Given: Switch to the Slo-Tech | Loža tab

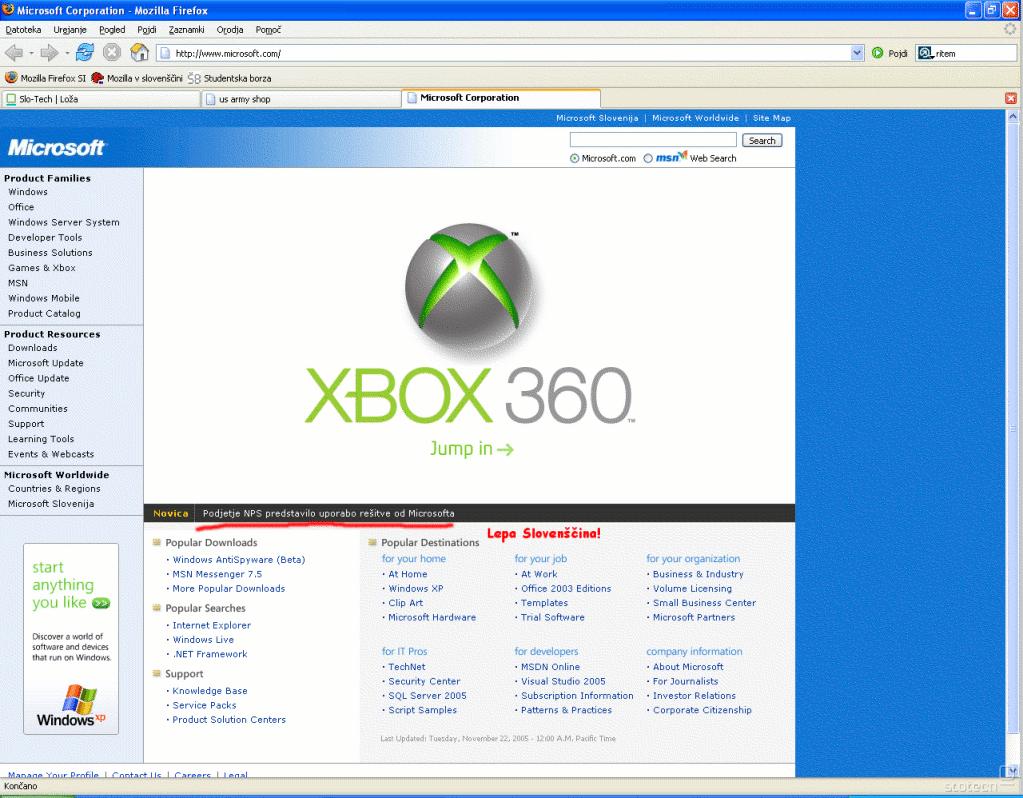Looking at the screenshot, I should pos(100,99).
